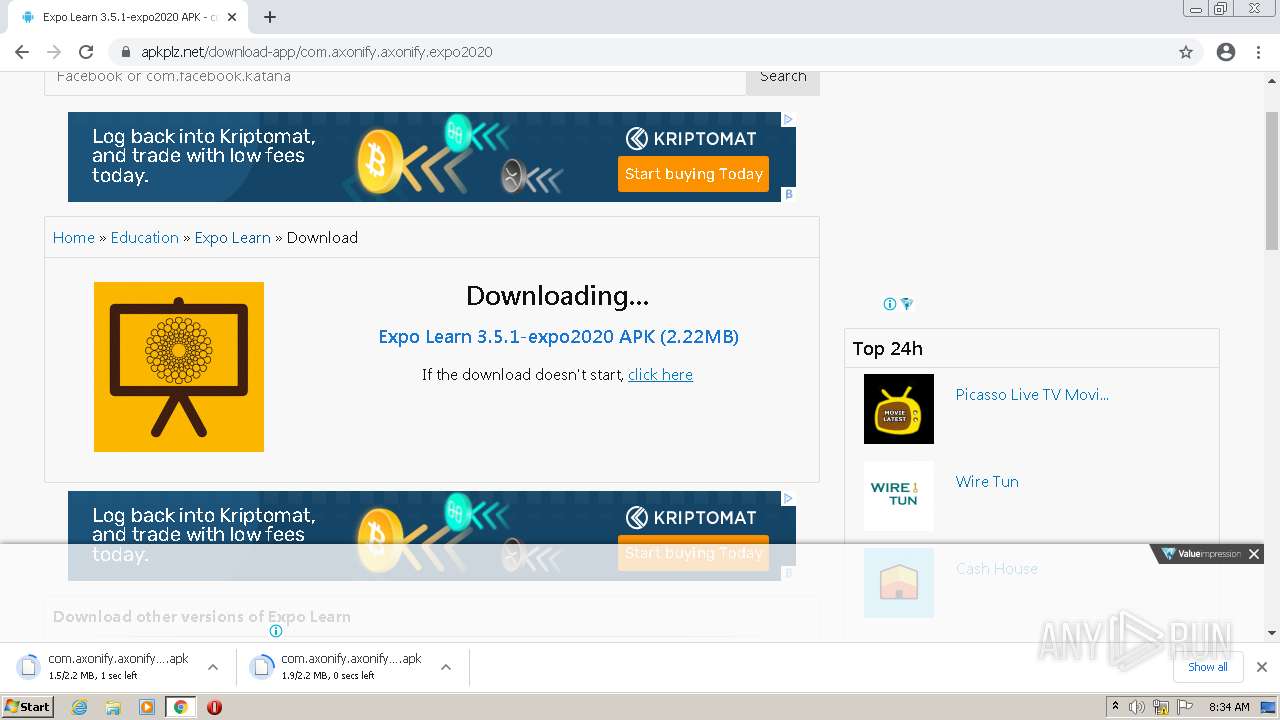Close the Valueimpression overlay ad

(x=1254, y=554)
